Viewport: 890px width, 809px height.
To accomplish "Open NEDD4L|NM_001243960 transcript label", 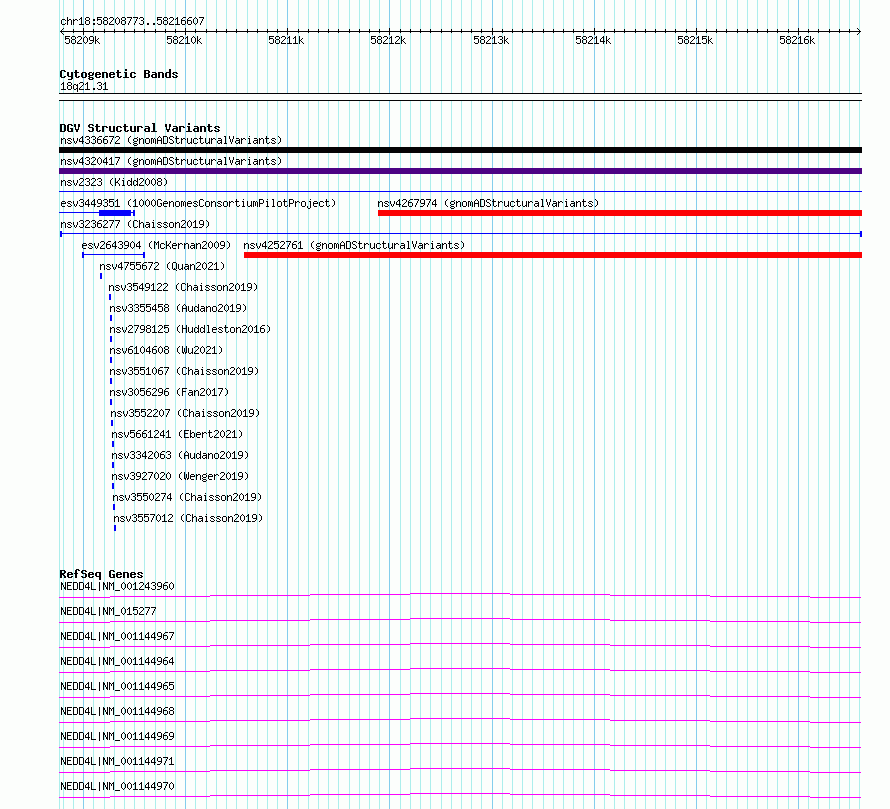I will [x=117, y=586].
